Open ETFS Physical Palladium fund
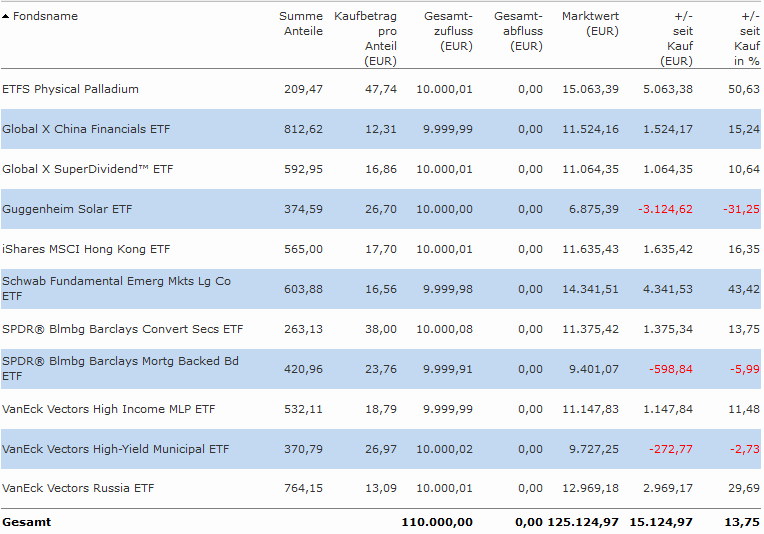This screenshot has height=534, width=764. (71, 89)
